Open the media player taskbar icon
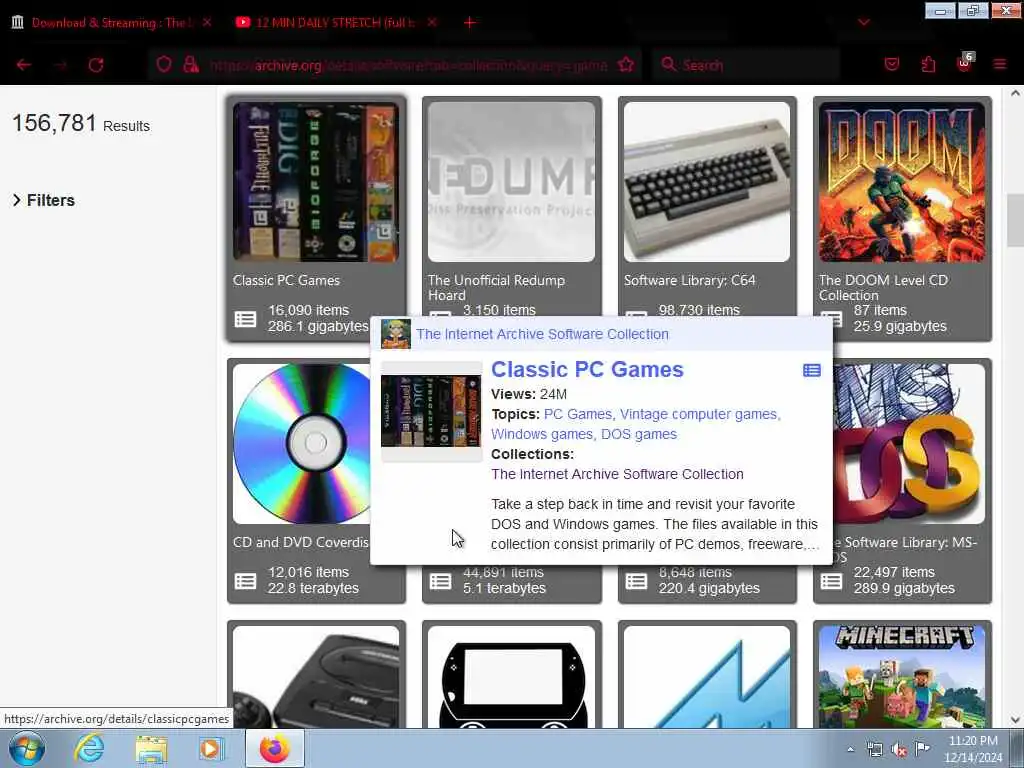Viewport: 1024px width, 768px height. pyautogui.click(x=210, y=748)
